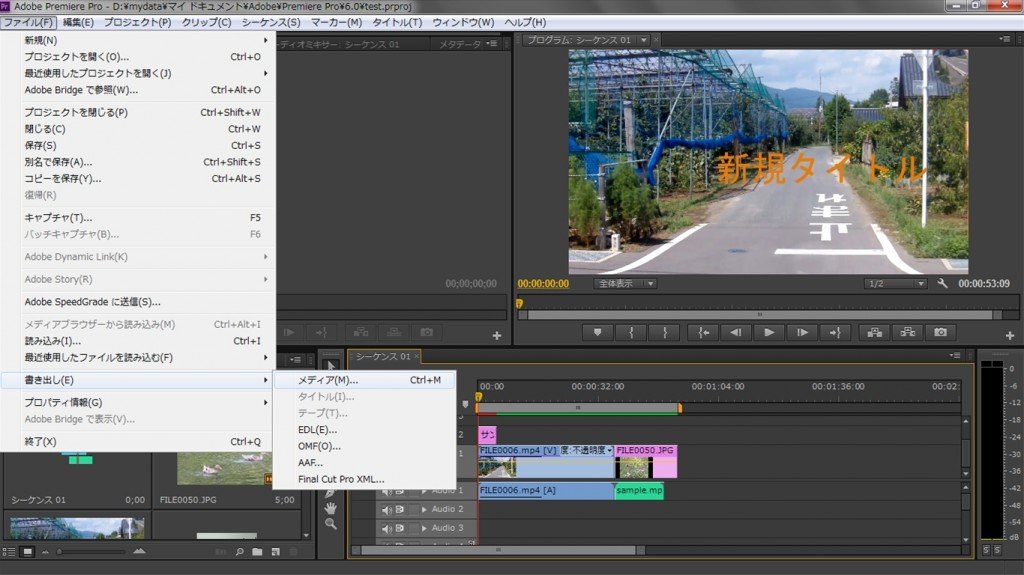Click the Find magnifier in project panel
Viewport: 1024px width, 575px height.
coord(240,552)
